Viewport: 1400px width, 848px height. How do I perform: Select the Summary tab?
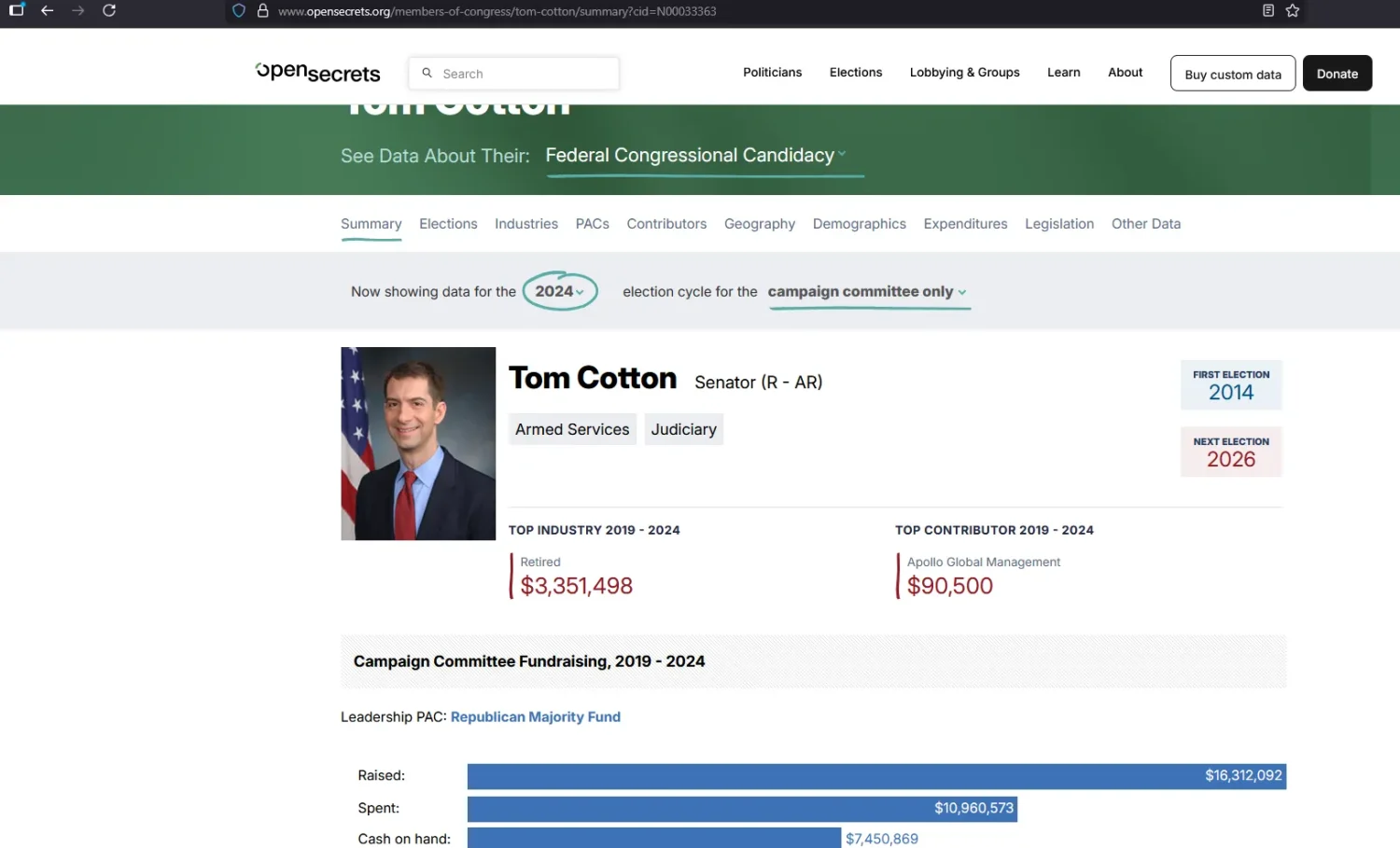click(x=371, y=224)
